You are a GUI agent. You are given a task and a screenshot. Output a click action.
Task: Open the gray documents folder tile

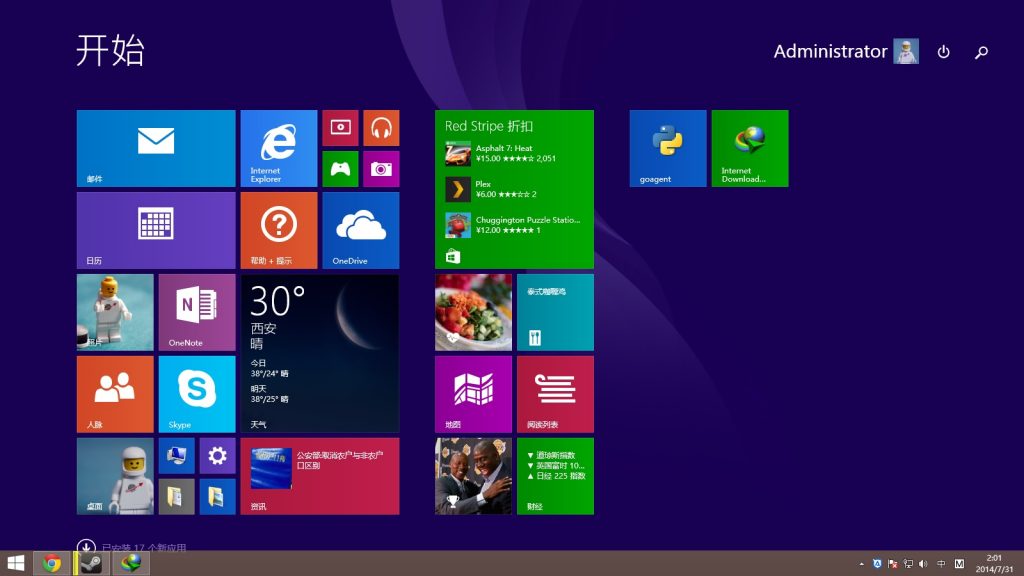click(x=176, y=497)
